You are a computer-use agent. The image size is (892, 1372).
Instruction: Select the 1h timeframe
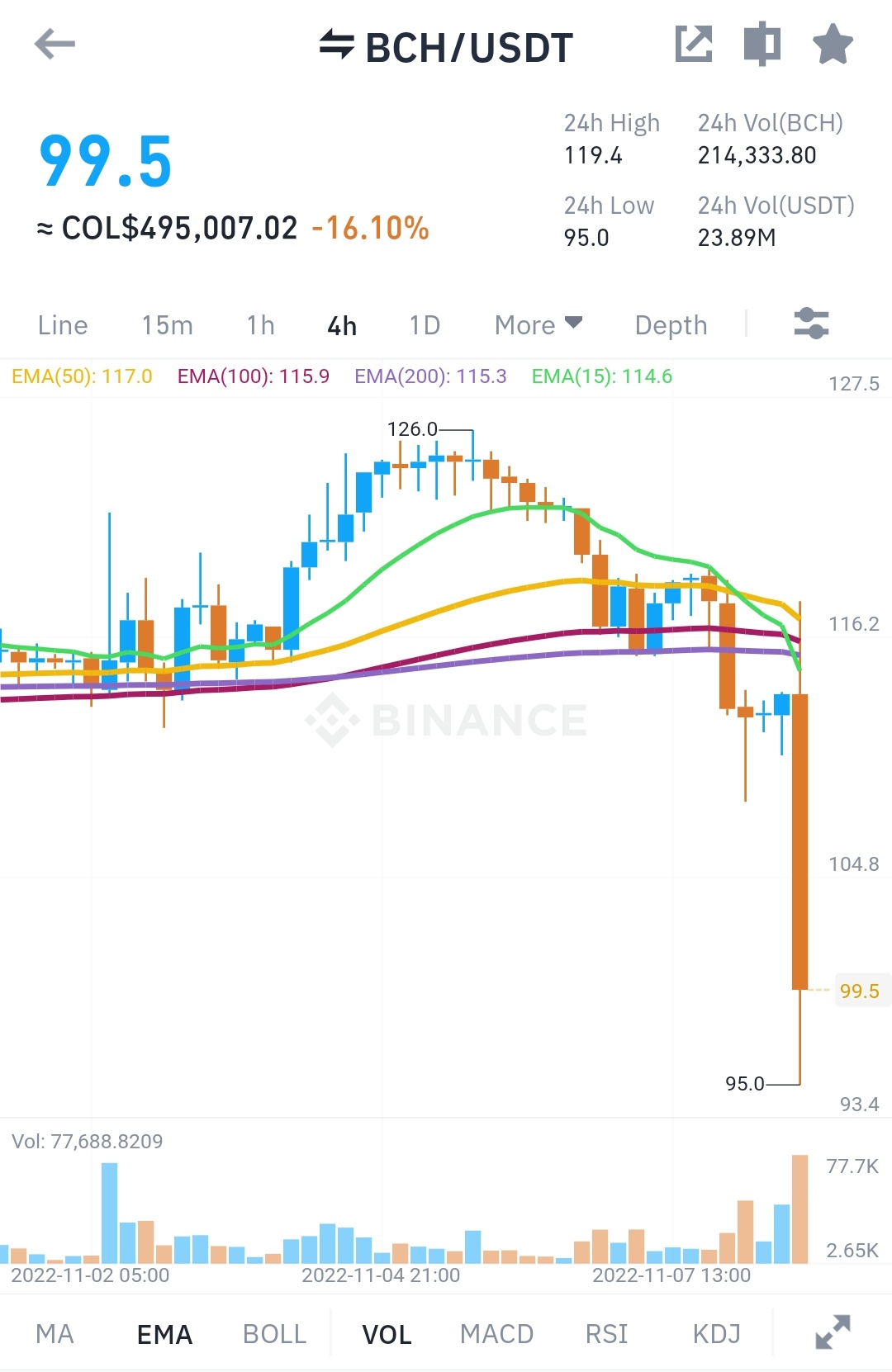pos(261,325)
